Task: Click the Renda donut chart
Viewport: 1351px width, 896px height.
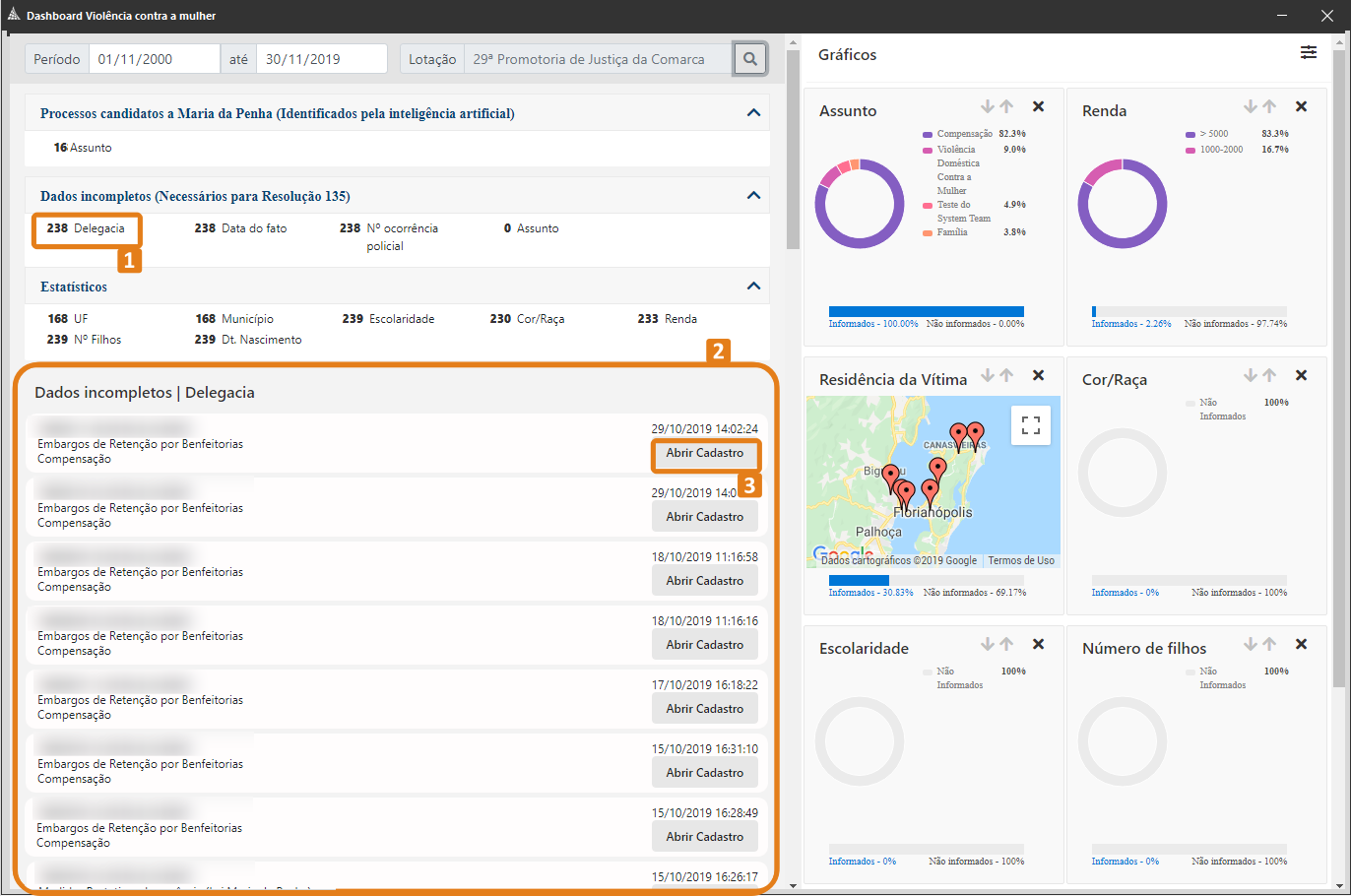Action: tap(1123, 204)
